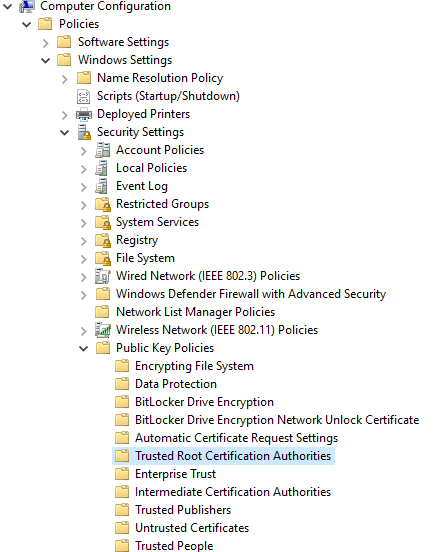Click the Name Resolution Policy folder icon
Screen dimensions: 444x552
83,78
